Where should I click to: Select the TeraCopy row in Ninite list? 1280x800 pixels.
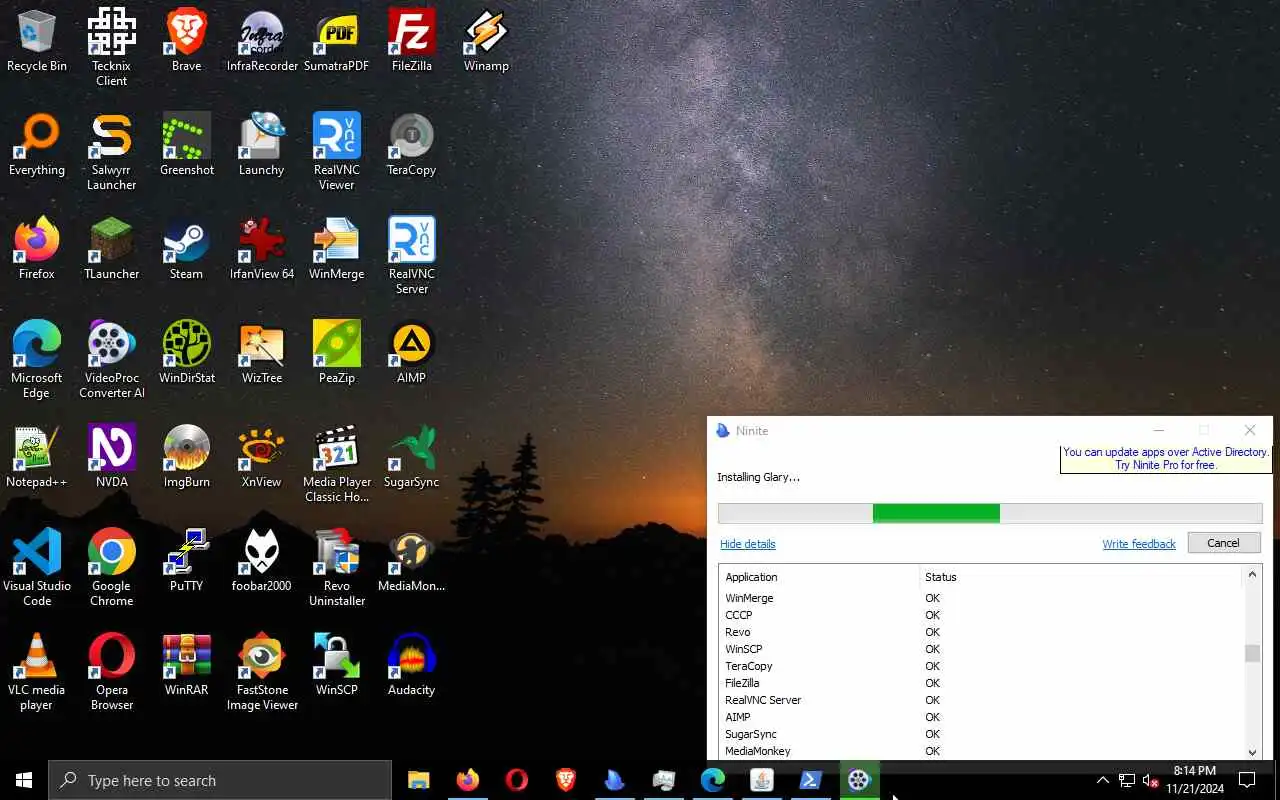pyautogui.click(x=980, y=666)
